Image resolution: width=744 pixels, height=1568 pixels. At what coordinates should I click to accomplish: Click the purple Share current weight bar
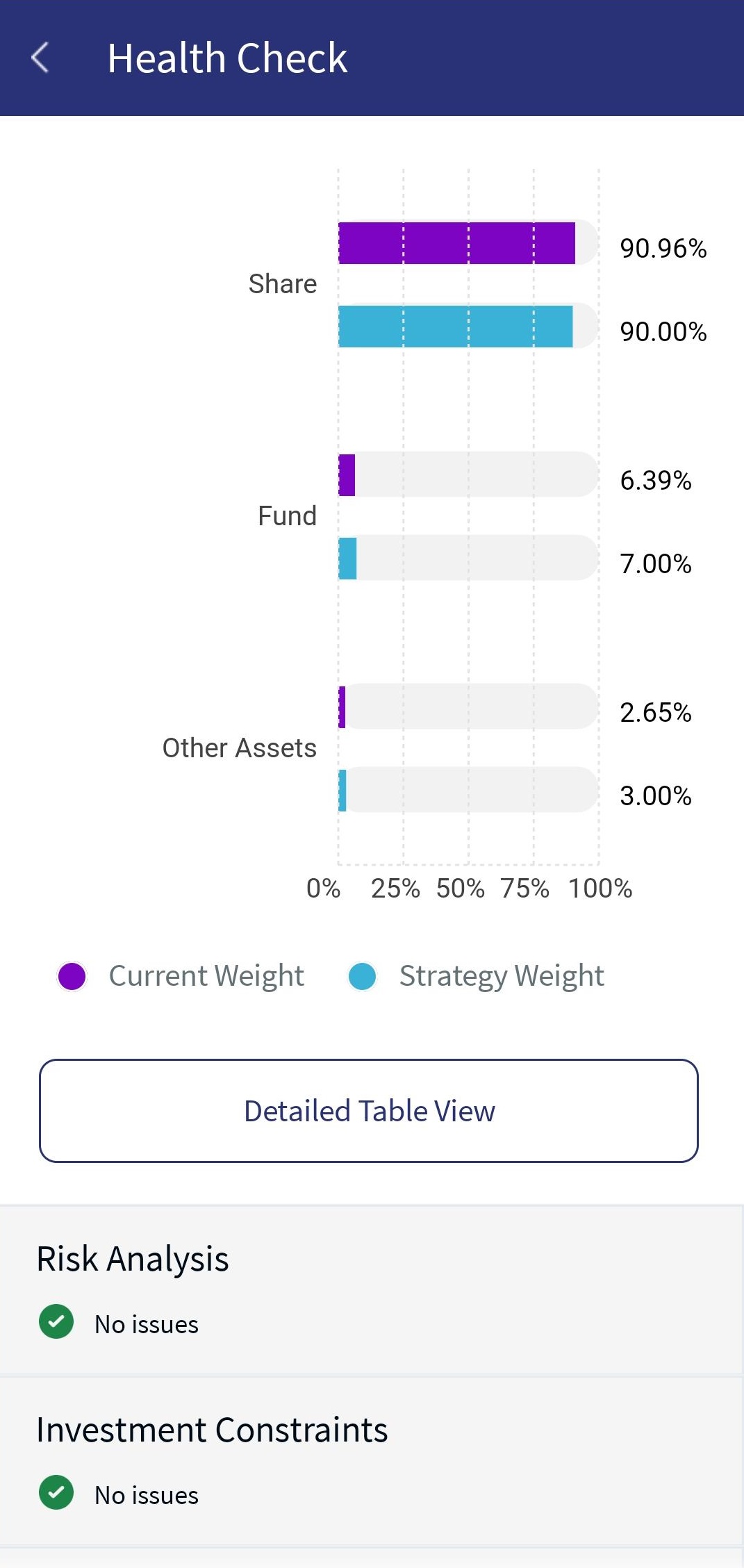(x=456, y=243)
